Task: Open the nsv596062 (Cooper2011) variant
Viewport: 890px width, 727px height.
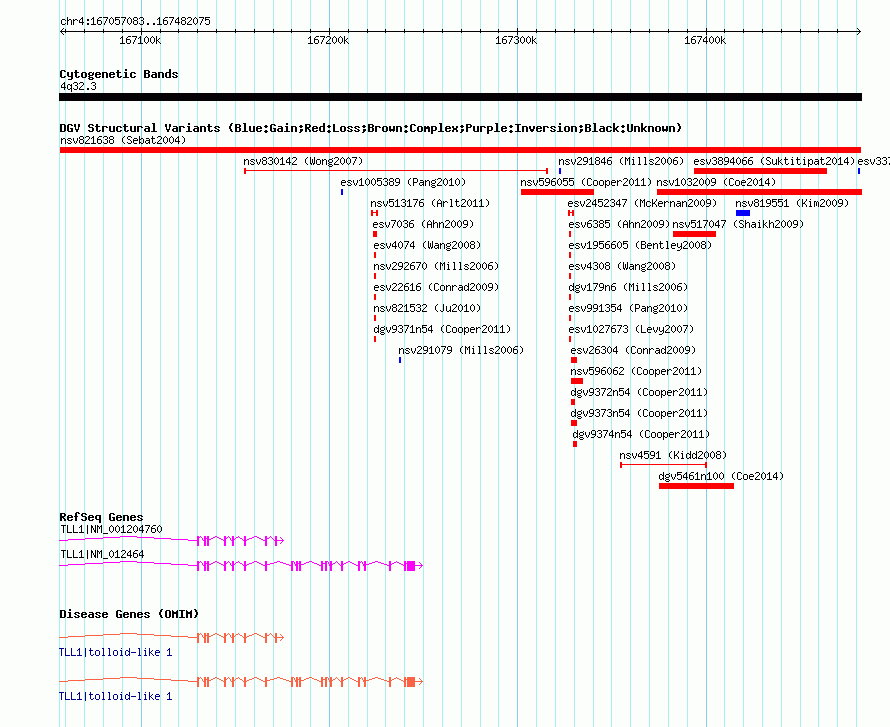Action: pyautogui.click(x=636, y=371)
